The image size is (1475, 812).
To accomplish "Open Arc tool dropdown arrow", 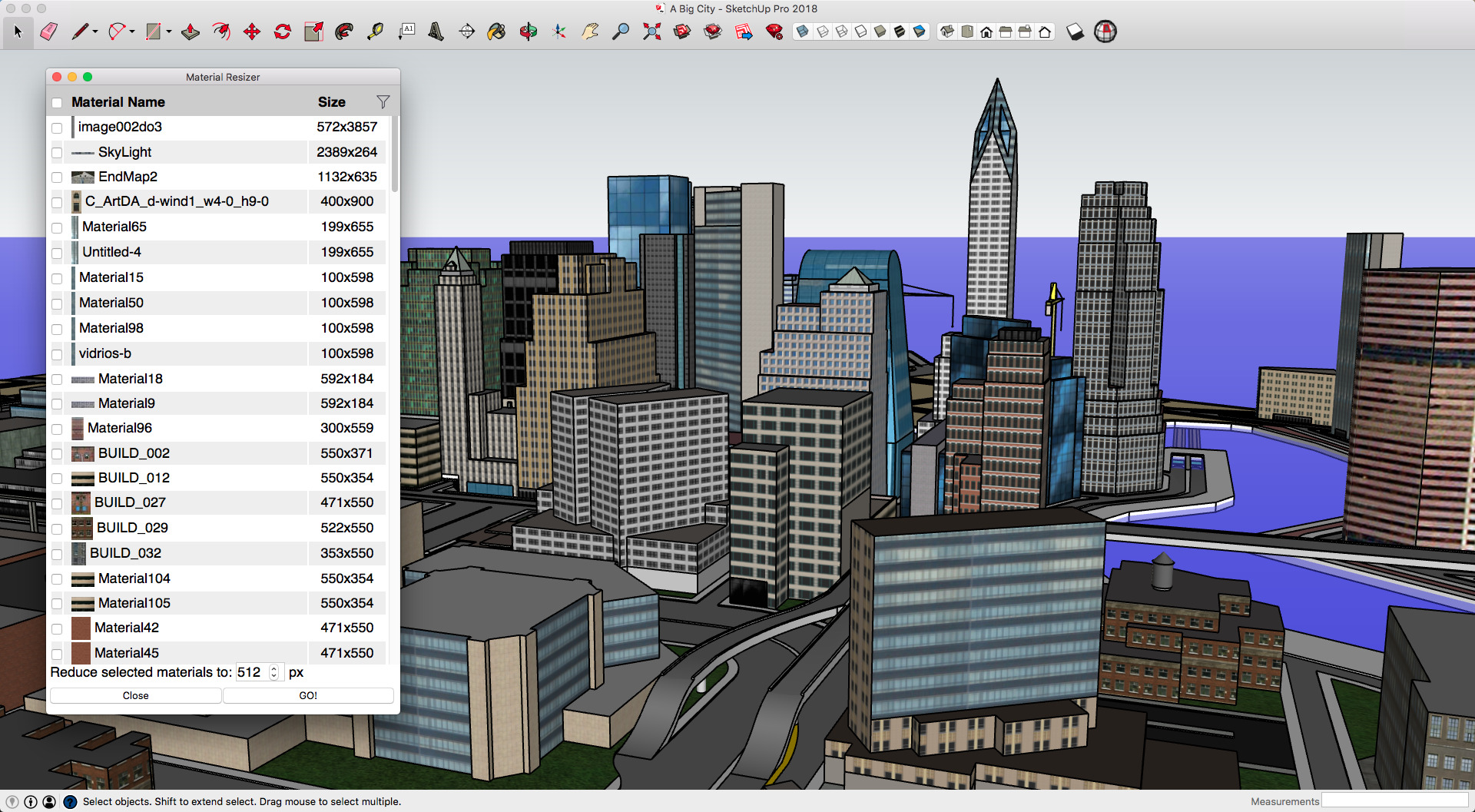I will point(132,32).
